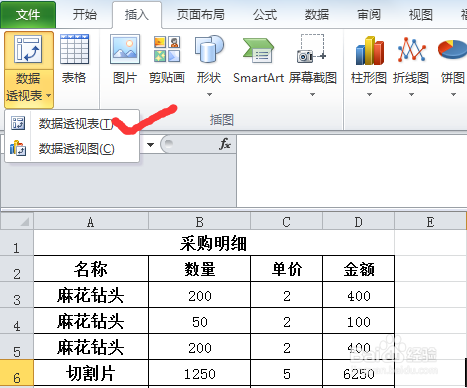
Task: Open the 数据透视表 split button icon
Action: pos(29,50)
